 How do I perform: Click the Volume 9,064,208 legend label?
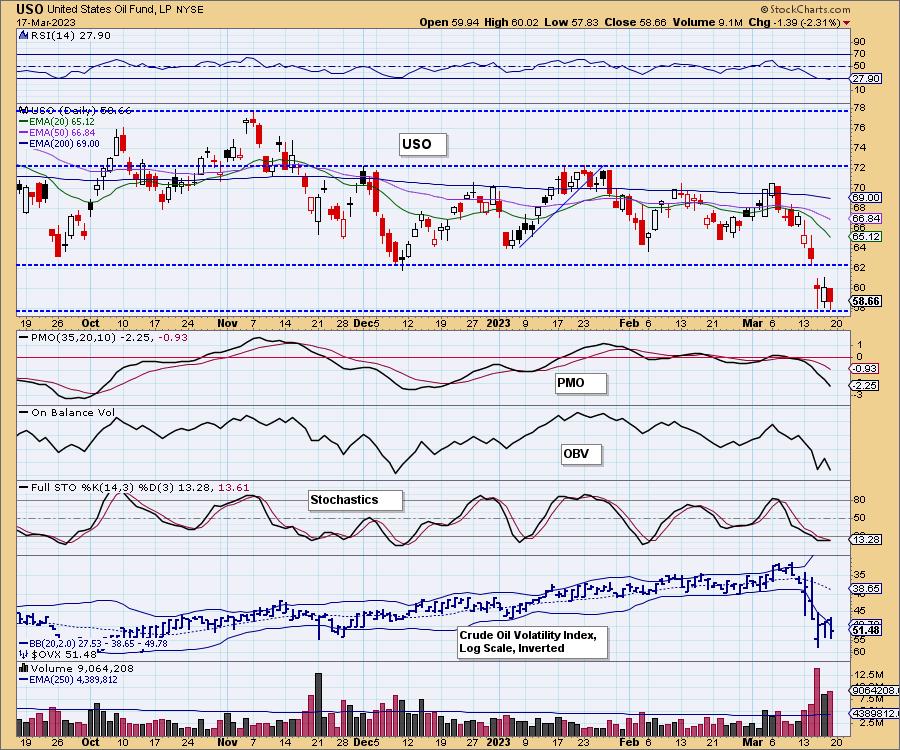82,669
